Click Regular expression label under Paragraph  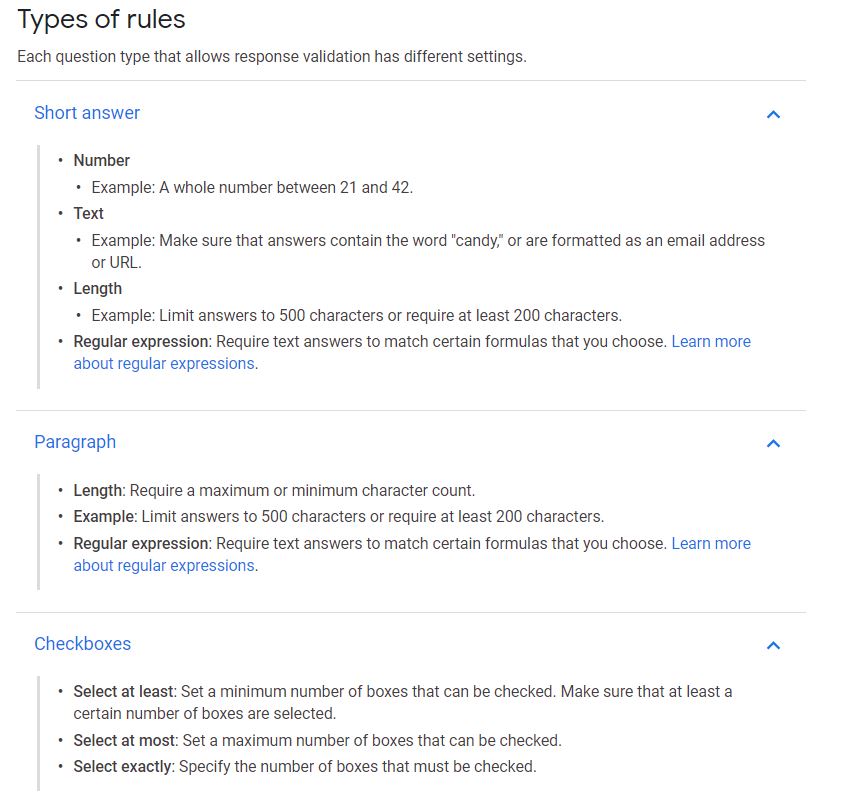click(141, 544)
